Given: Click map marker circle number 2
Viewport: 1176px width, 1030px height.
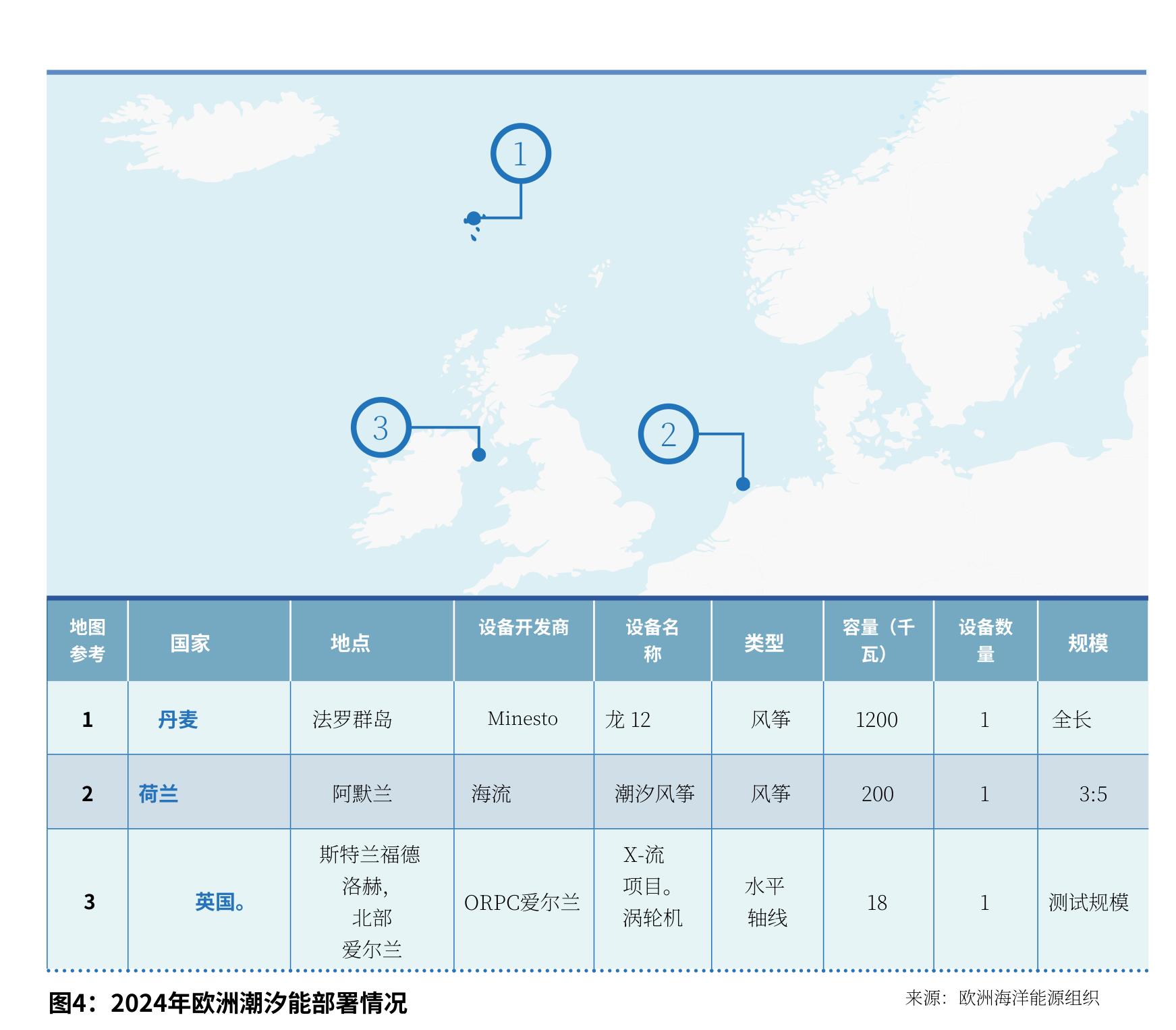Looking at the screenshot, I should [x=668, y=434].
